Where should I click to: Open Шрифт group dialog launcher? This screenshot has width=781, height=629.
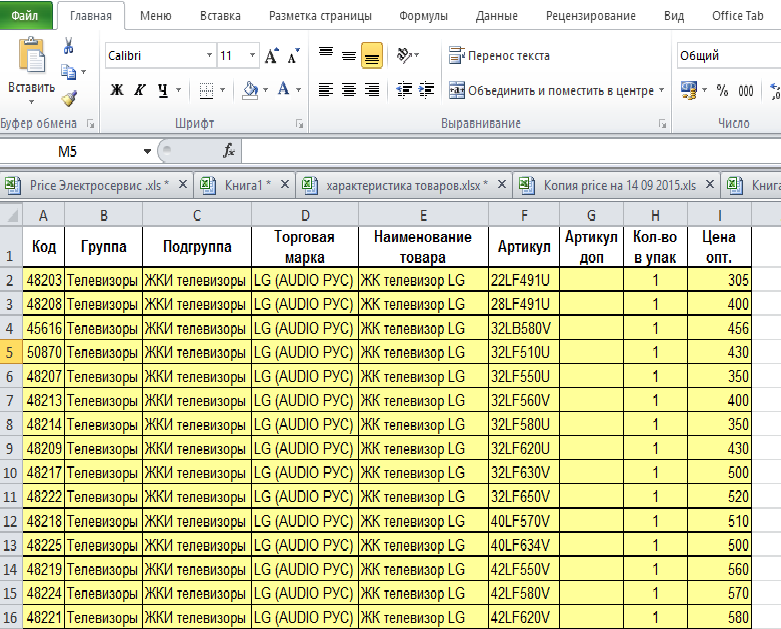click(x=299, y=124)
